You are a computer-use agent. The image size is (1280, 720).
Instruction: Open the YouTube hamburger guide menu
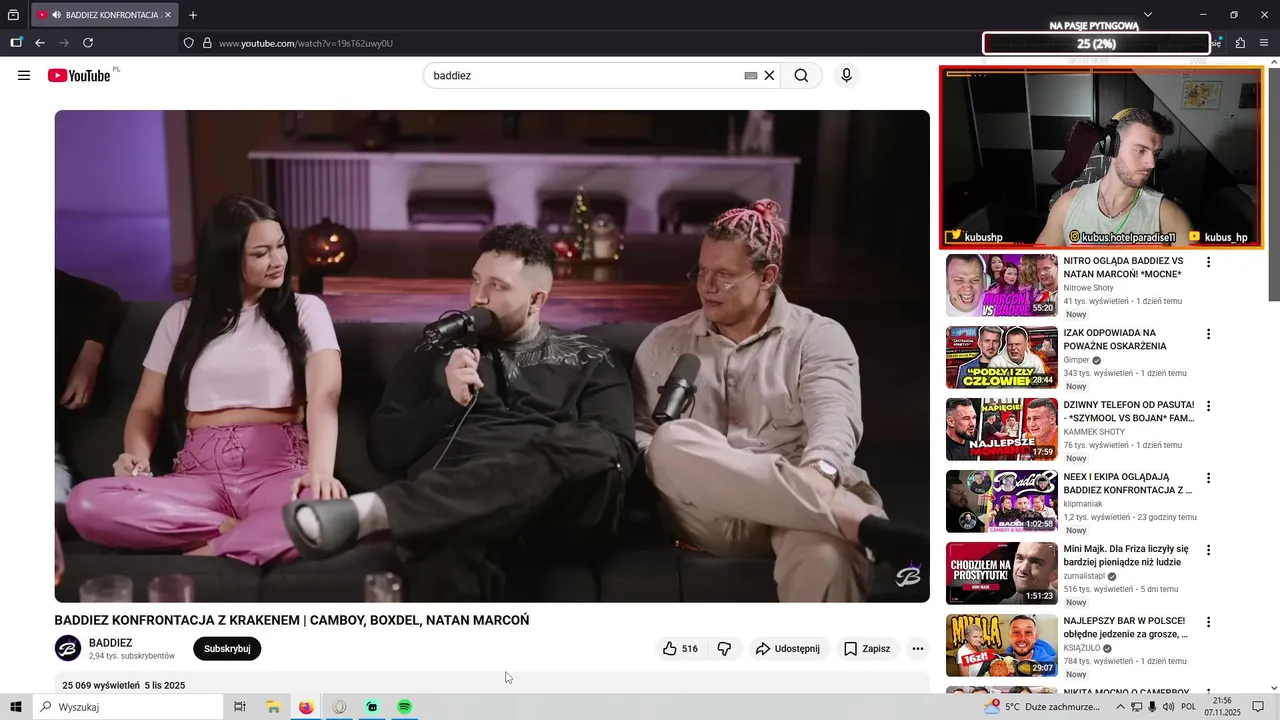(24, 75)
